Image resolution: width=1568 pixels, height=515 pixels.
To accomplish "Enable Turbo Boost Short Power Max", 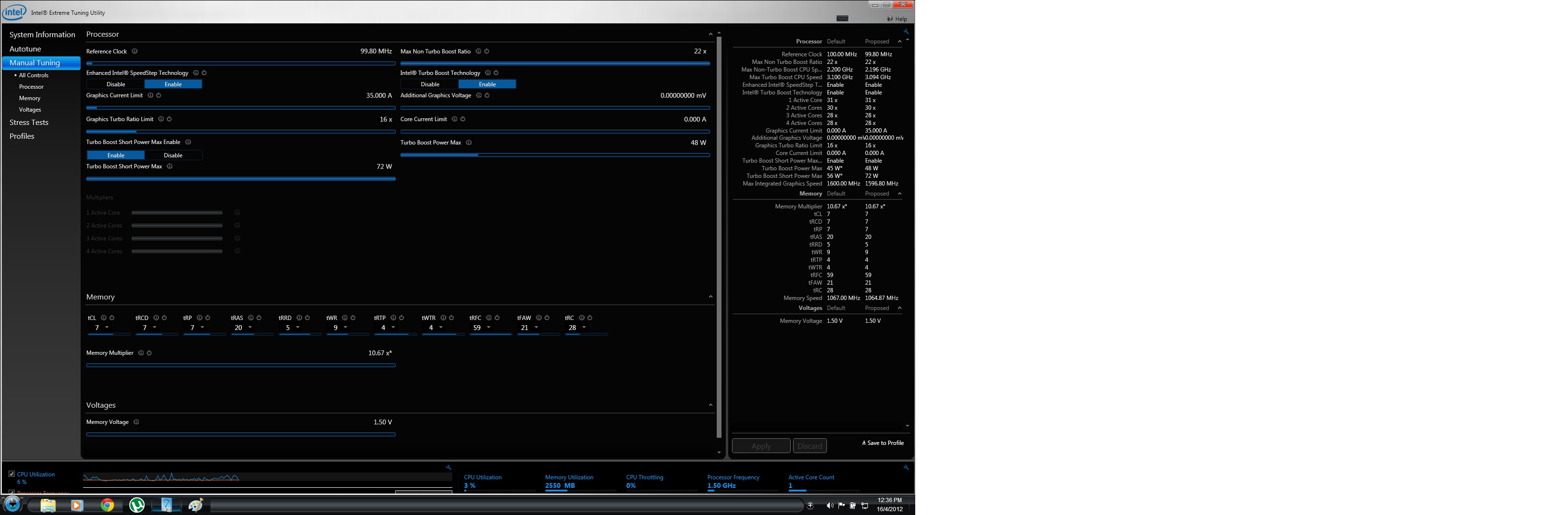I will click(x=115, y=155).
